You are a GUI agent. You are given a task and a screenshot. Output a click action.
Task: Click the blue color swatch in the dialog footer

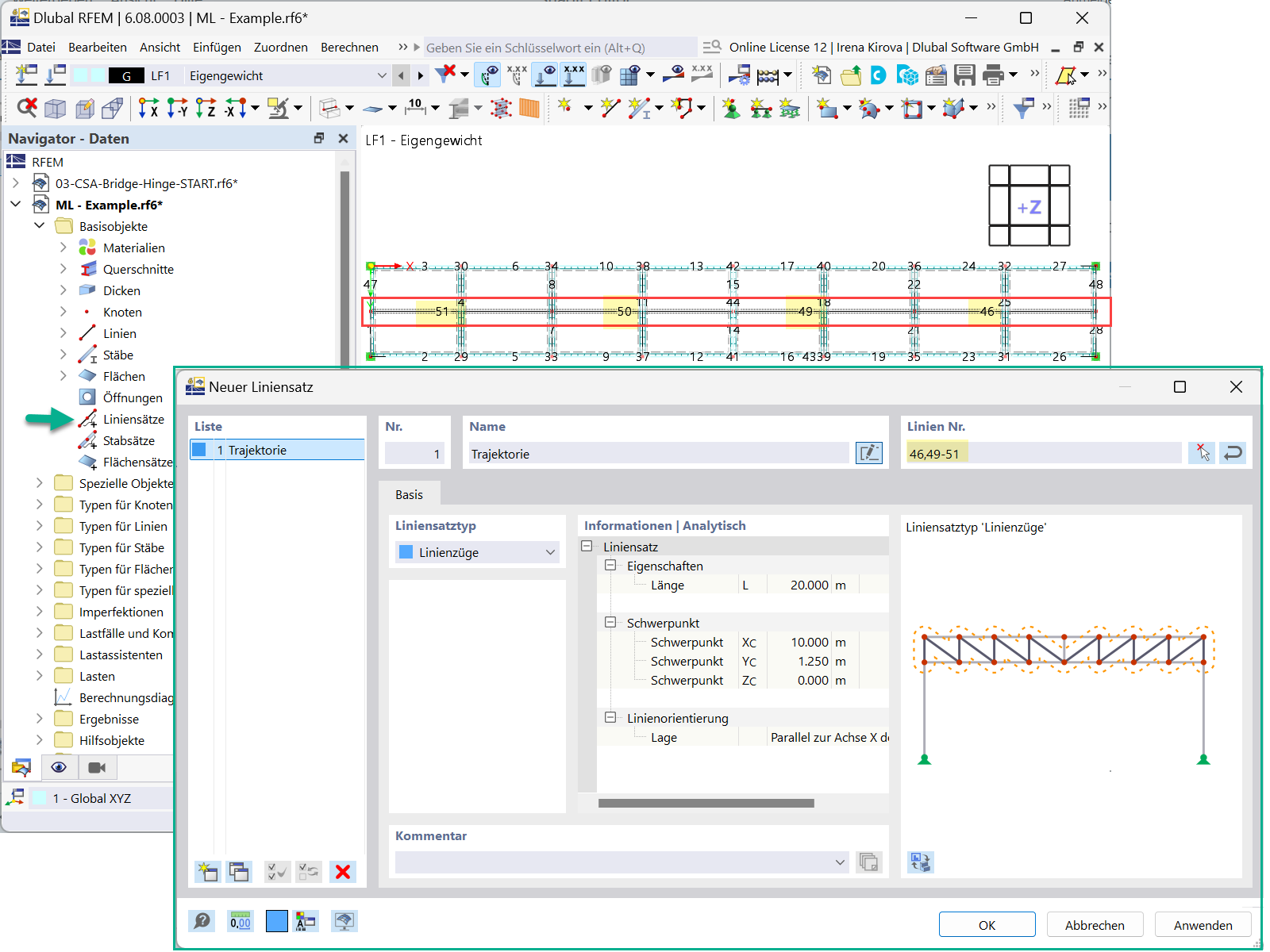[277, 921]
